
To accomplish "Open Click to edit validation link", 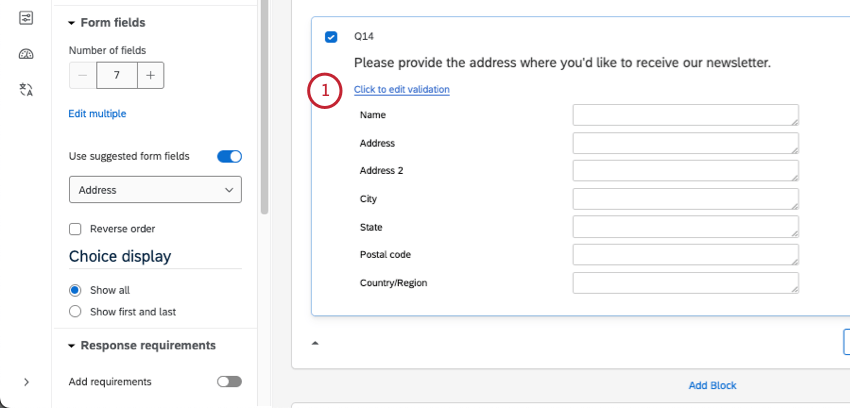I will [402, 90].
